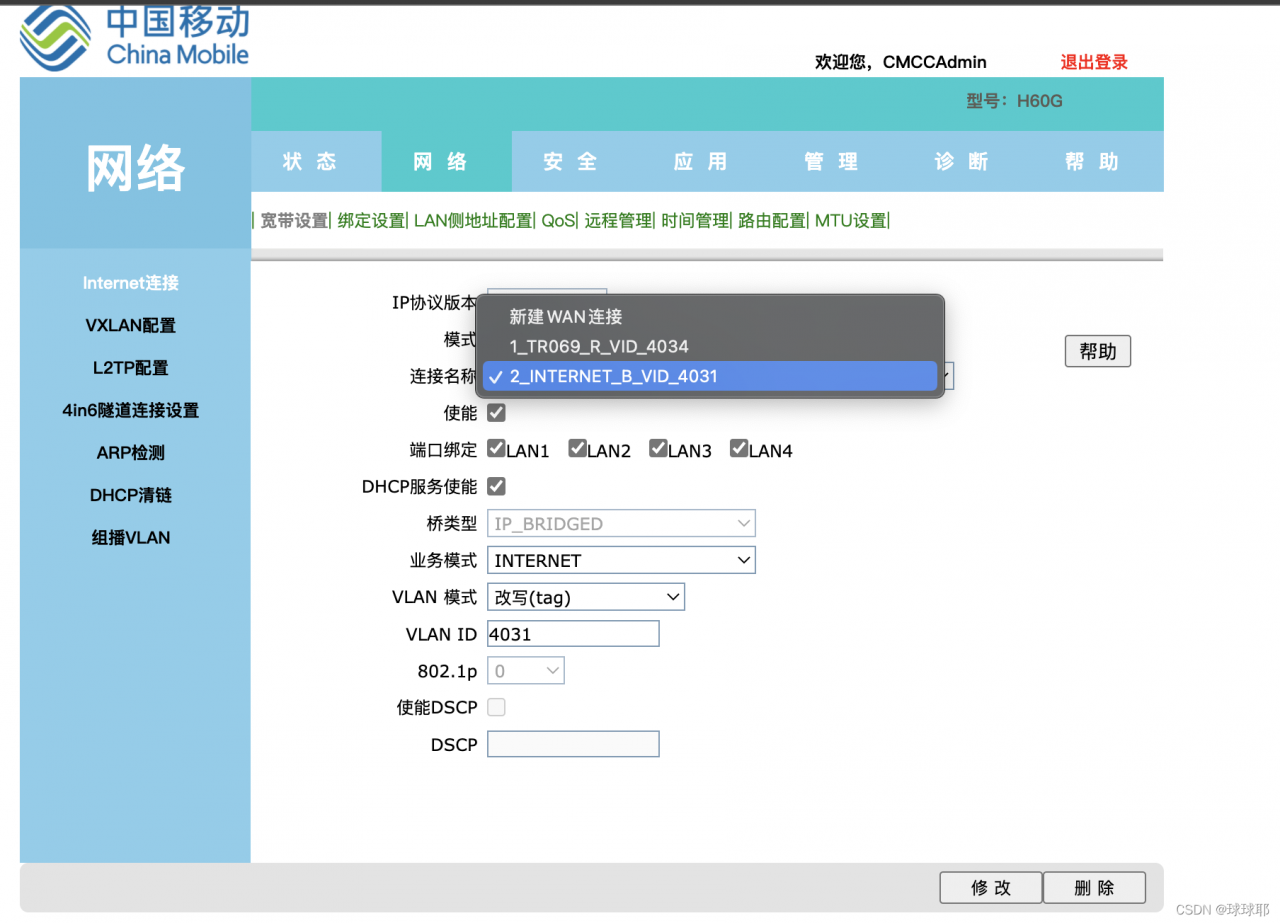Uncheck the LAN1 port binding checkbox
The width and height of the screenshot is (1280, 923).
[496, 448]
